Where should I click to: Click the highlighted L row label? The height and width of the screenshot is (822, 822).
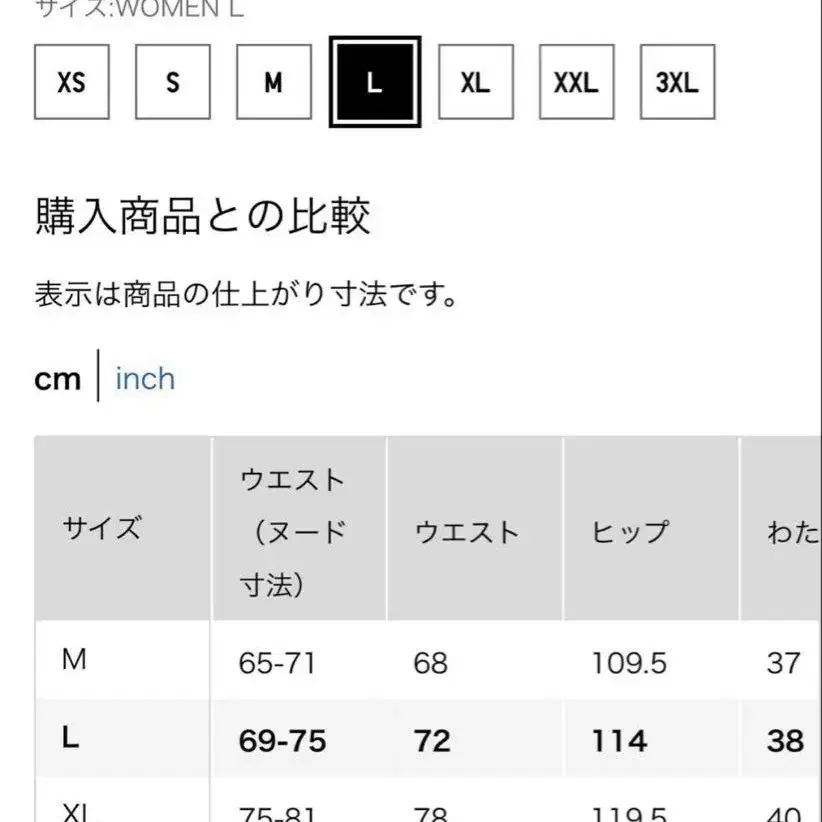coord(70,740)
